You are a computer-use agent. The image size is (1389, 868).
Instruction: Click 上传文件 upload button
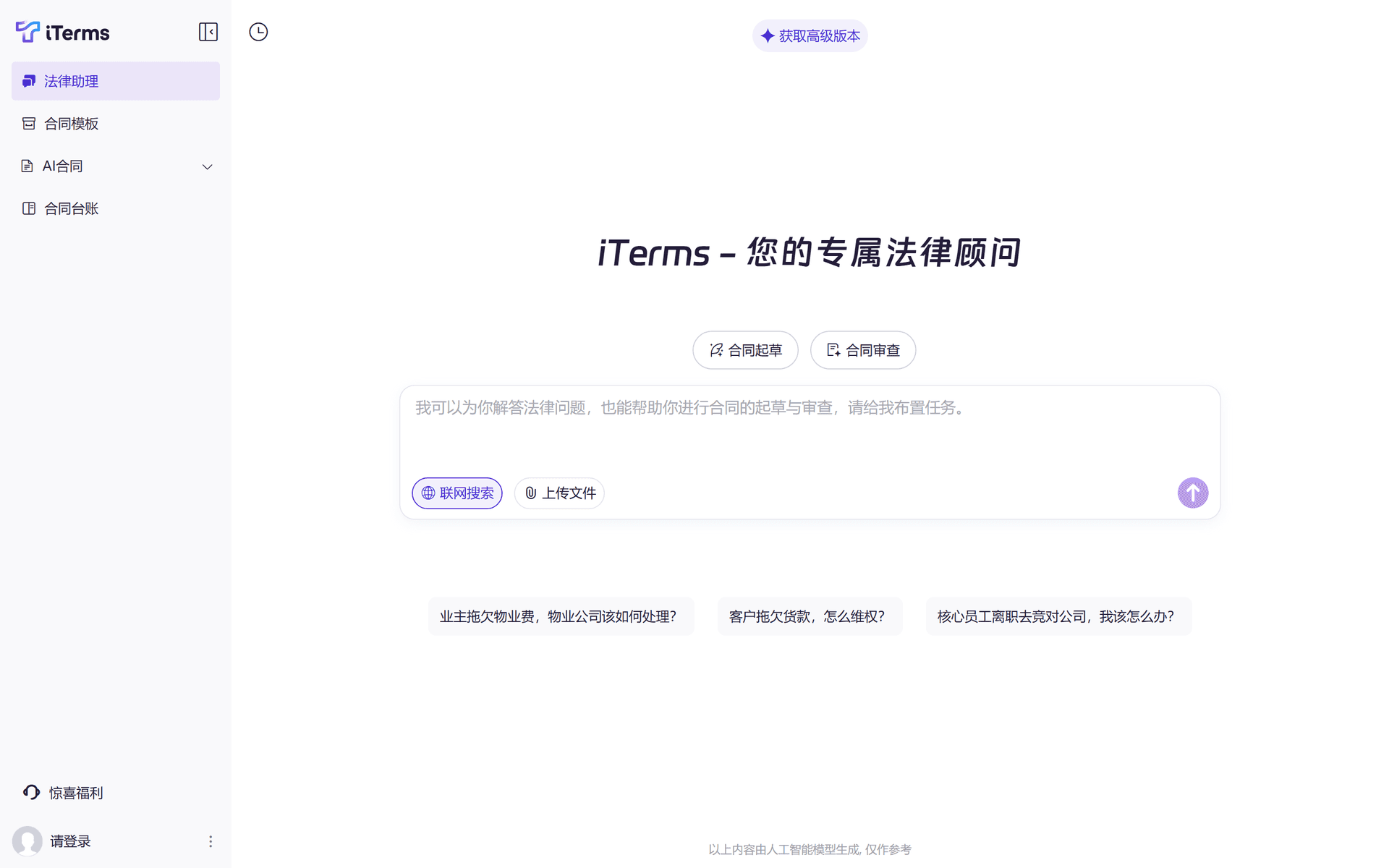(560, 493)
